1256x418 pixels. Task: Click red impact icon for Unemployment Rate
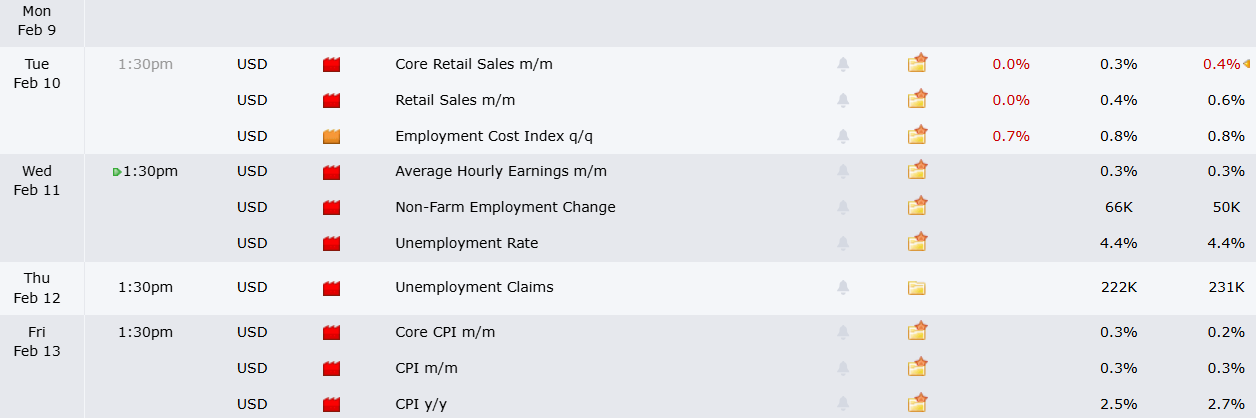point(332,243)
